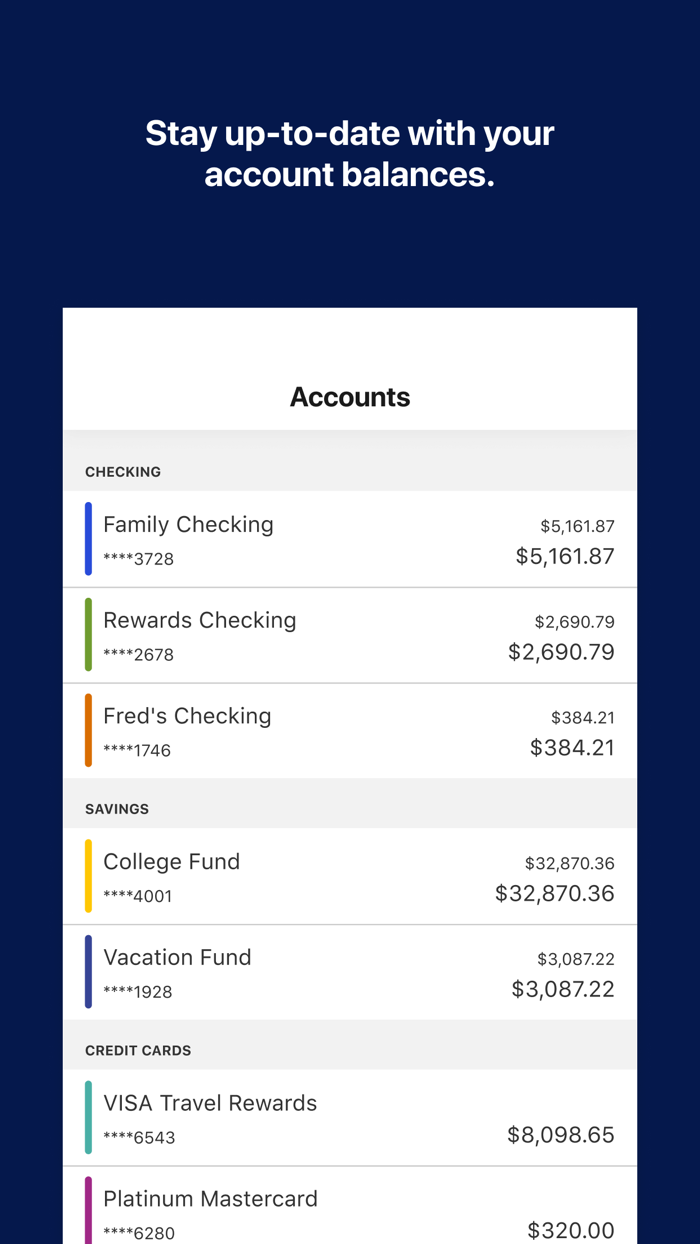Click account number ending 1928
This screenshot has height=1244, width=700.
click(138, 992)
